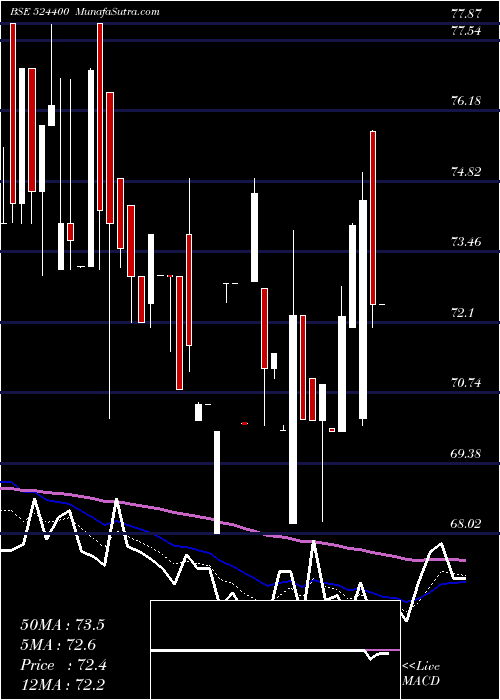Click the 70.74 price axis label

[x=467, y=383]
